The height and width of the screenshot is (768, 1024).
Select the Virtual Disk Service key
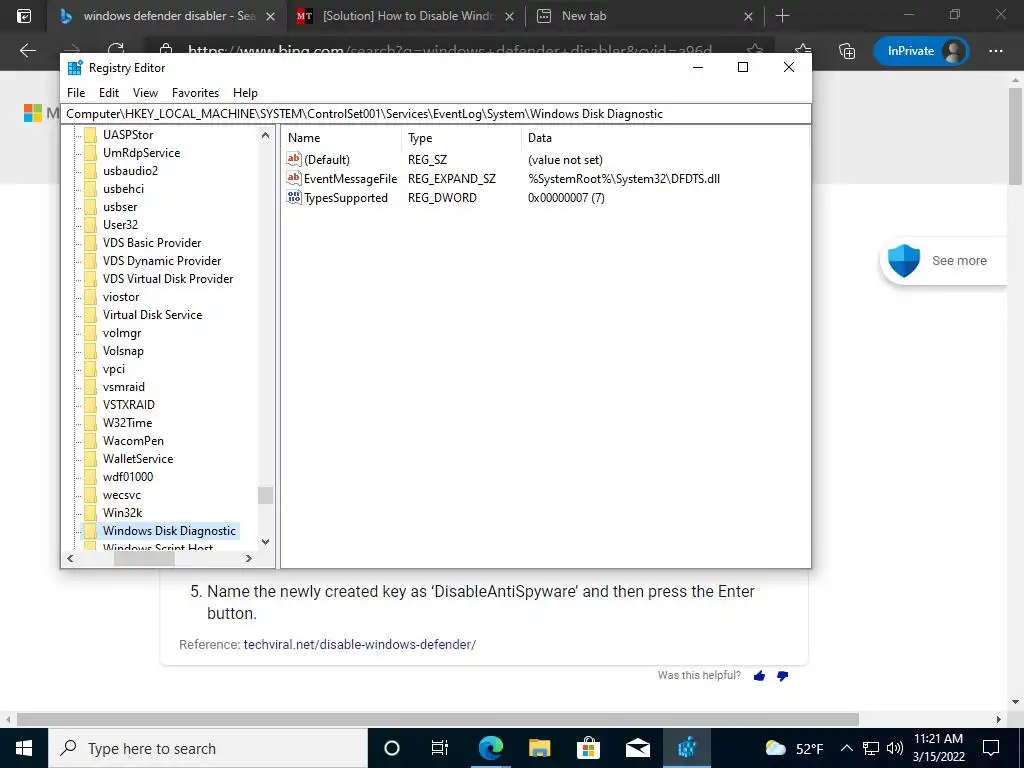point(152,315)
